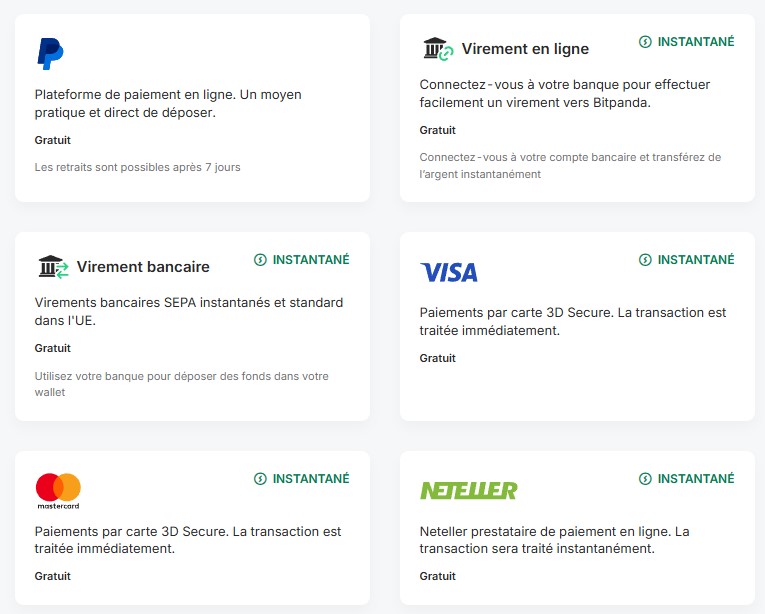Click the instant icon on the Mastercard card
Image resolution: width=765 pixels, height=614 pixels.
[260, 479]
